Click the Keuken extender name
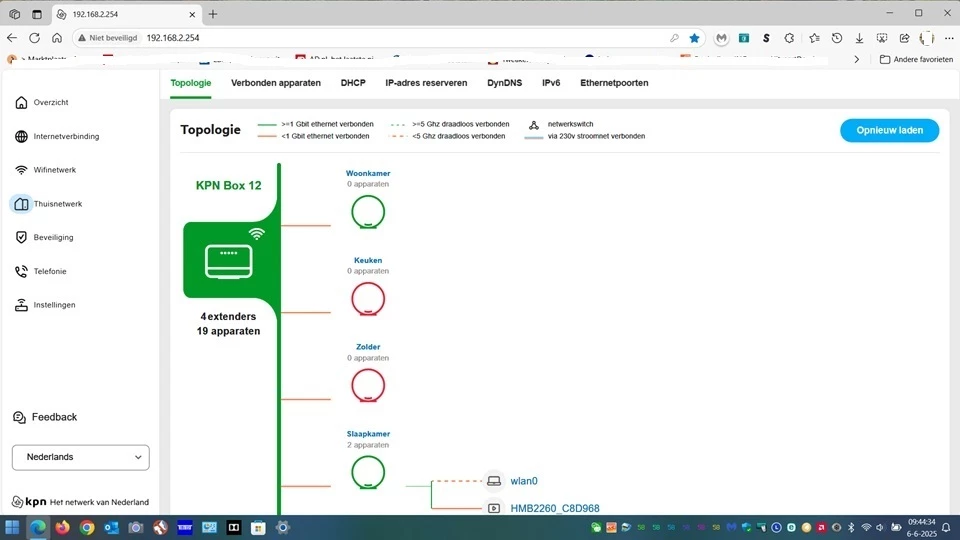 pos(368,260)
